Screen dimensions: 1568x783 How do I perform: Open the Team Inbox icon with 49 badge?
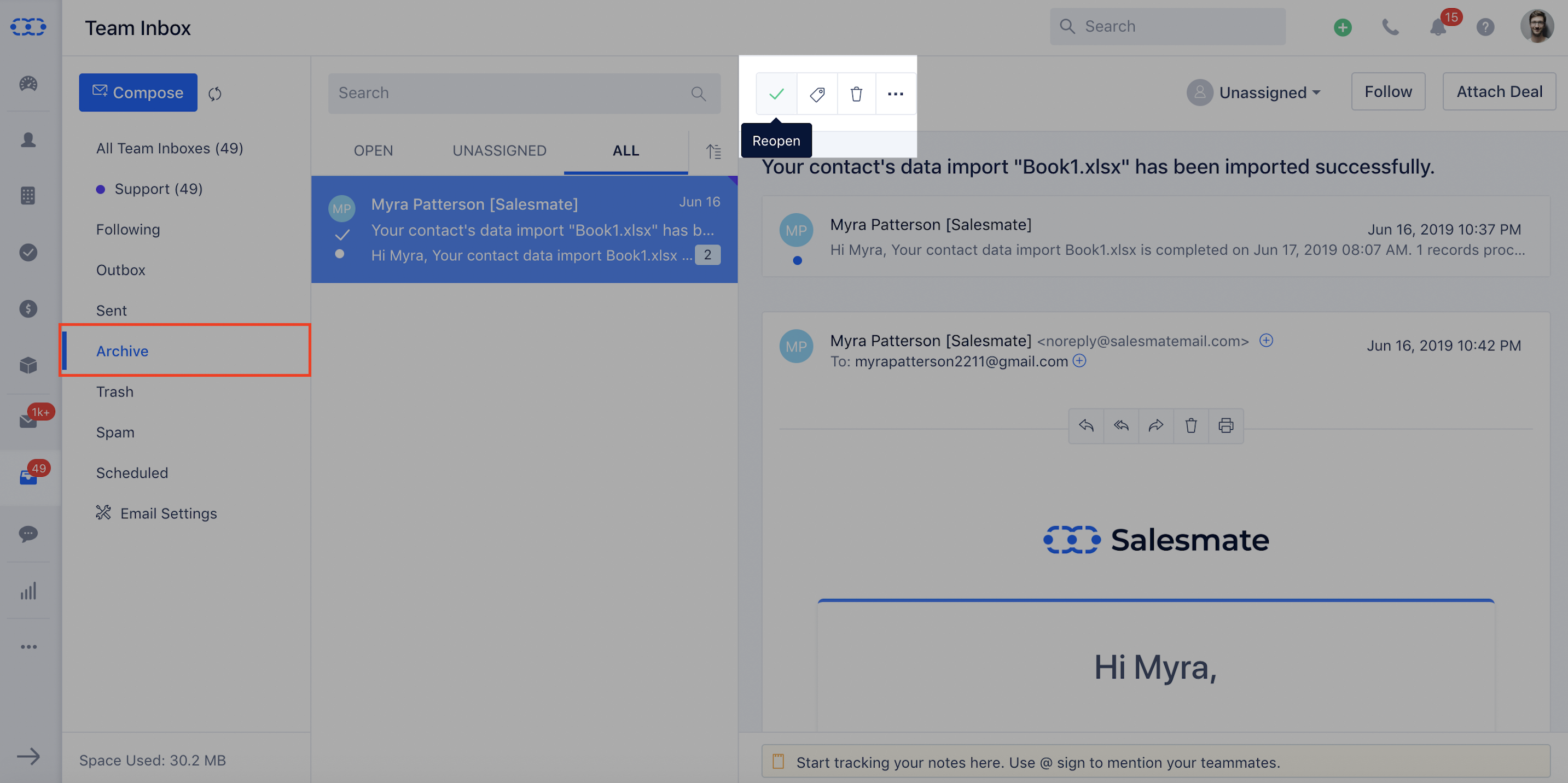point(28,477)
